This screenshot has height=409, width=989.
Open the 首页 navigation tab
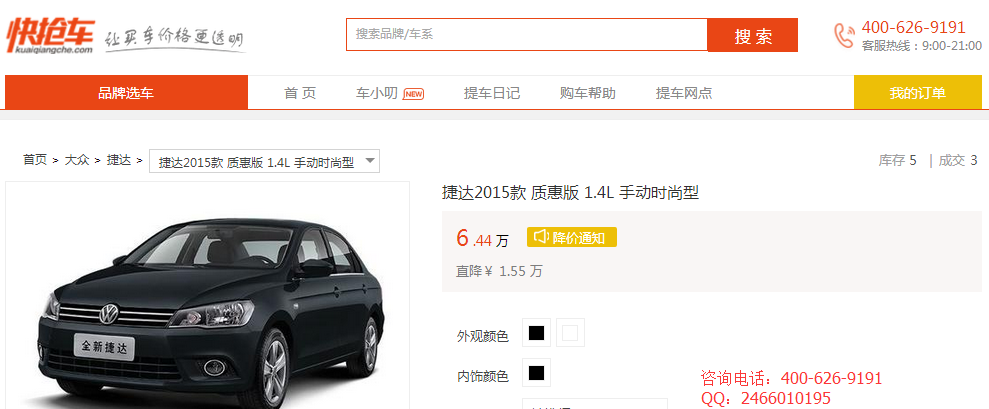[x=300, y=93]
